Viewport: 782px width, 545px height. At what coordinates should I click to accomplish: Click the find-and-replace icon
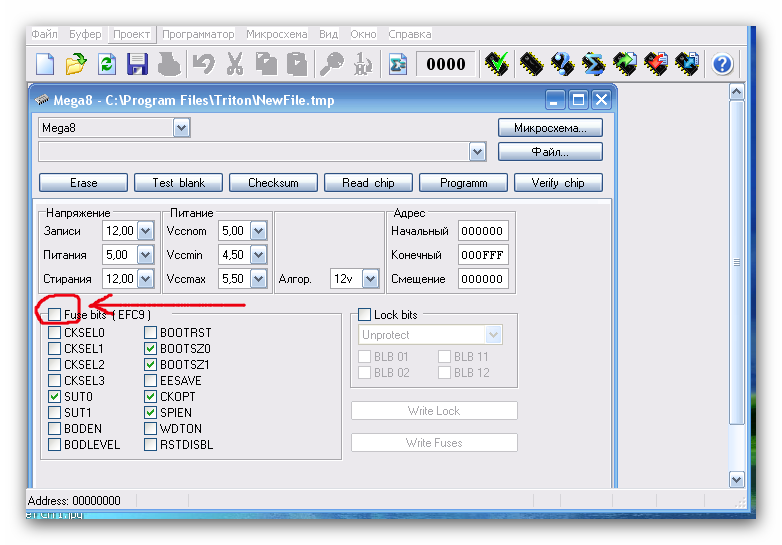coord(363,64)
